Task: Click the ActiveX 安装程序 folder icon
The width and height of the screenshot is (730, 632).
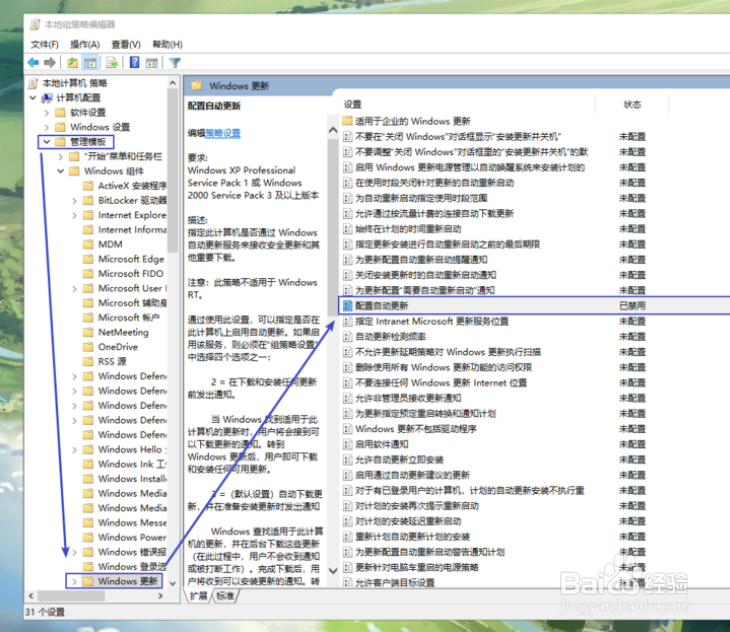Action: click(x=88, y=186)
